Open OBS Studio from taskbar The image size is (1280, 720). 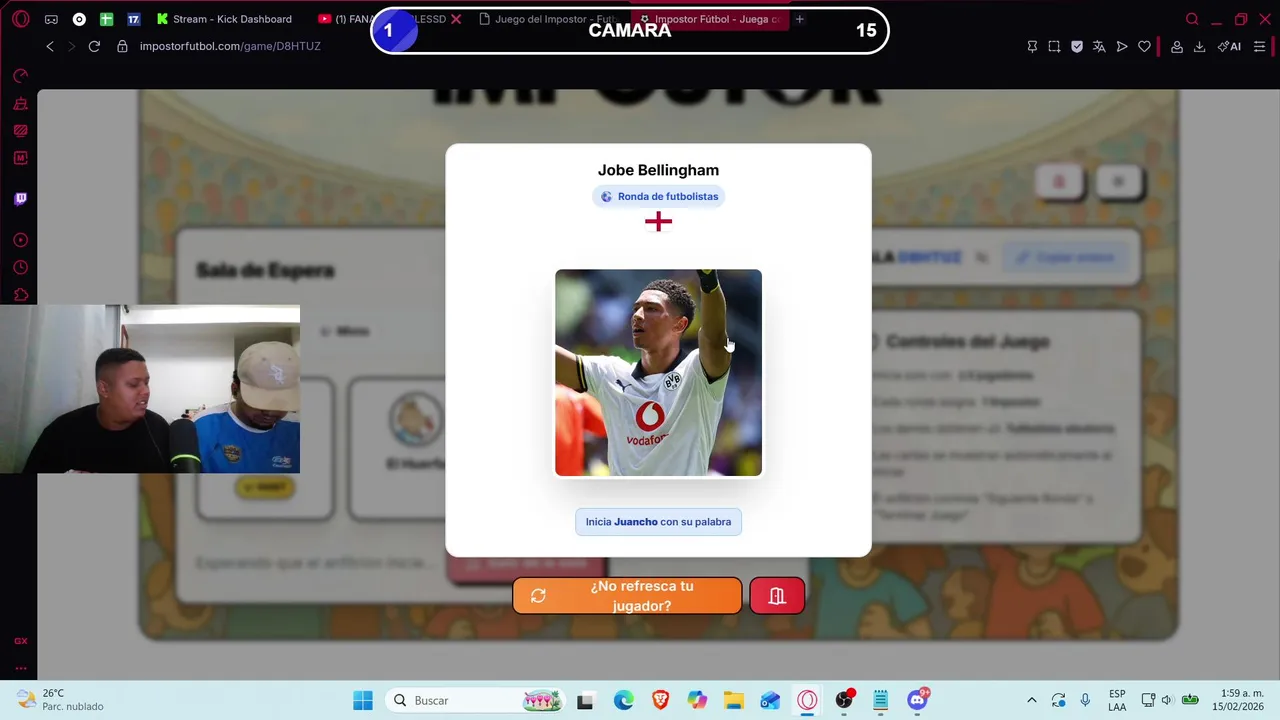(x=845, y=700)
